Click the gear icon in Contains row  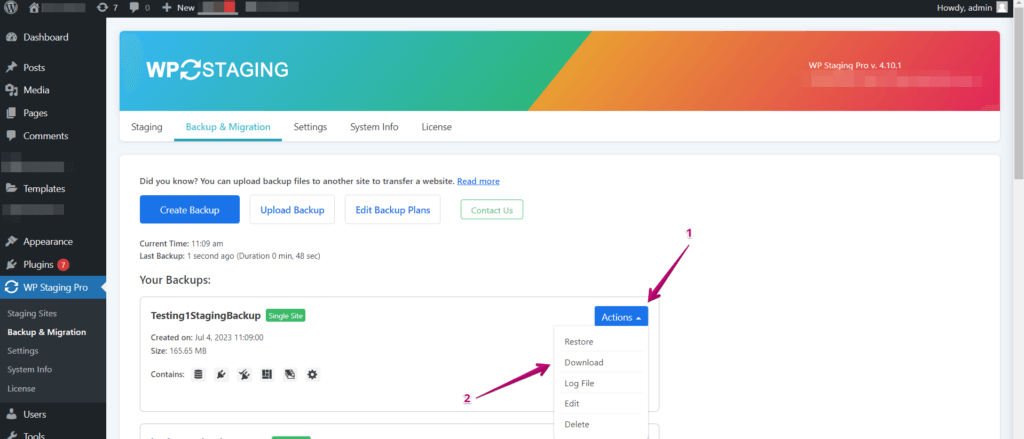(x=313, y=374)
